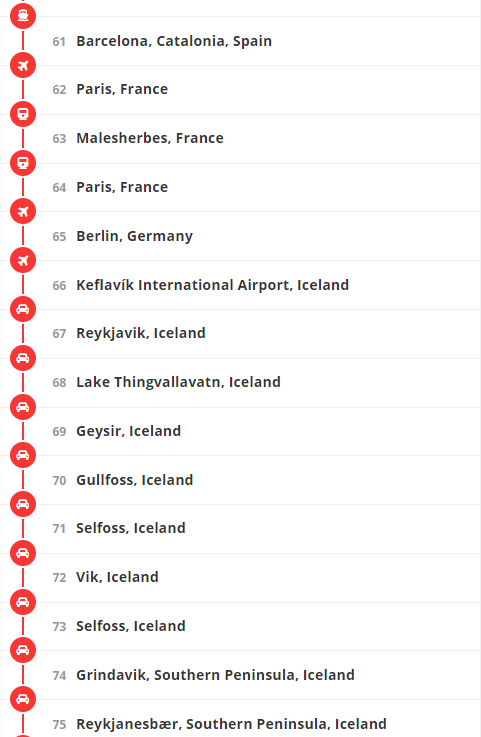Screen dimensions: 481x737
Task: Click the car icon between Geysir and Gullfoss
Action: pos(23,455)
